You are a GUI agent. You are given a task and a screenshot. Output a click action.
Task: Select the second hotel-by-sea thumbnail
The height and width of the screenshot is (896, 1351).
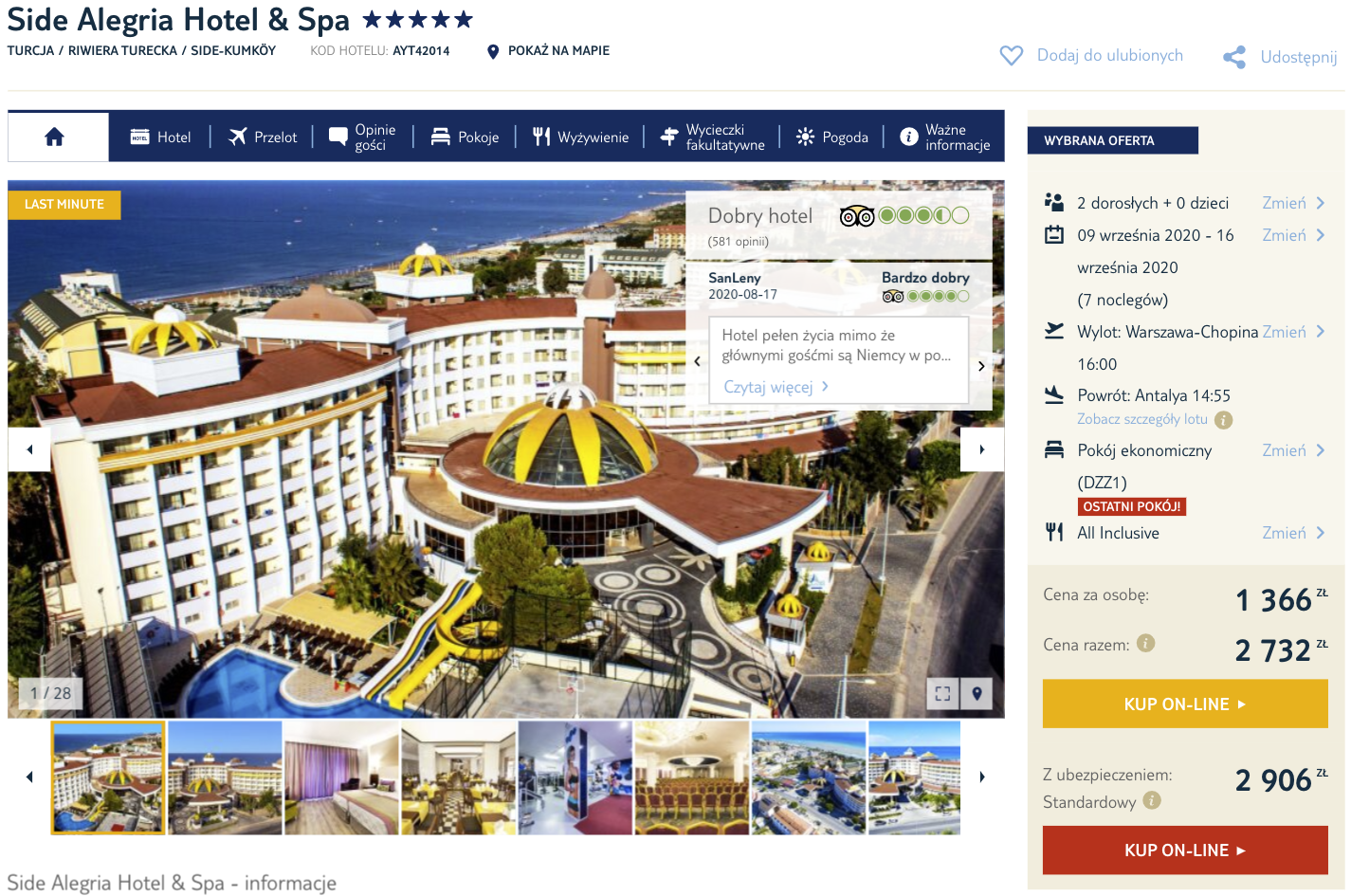tap(225, 777)
